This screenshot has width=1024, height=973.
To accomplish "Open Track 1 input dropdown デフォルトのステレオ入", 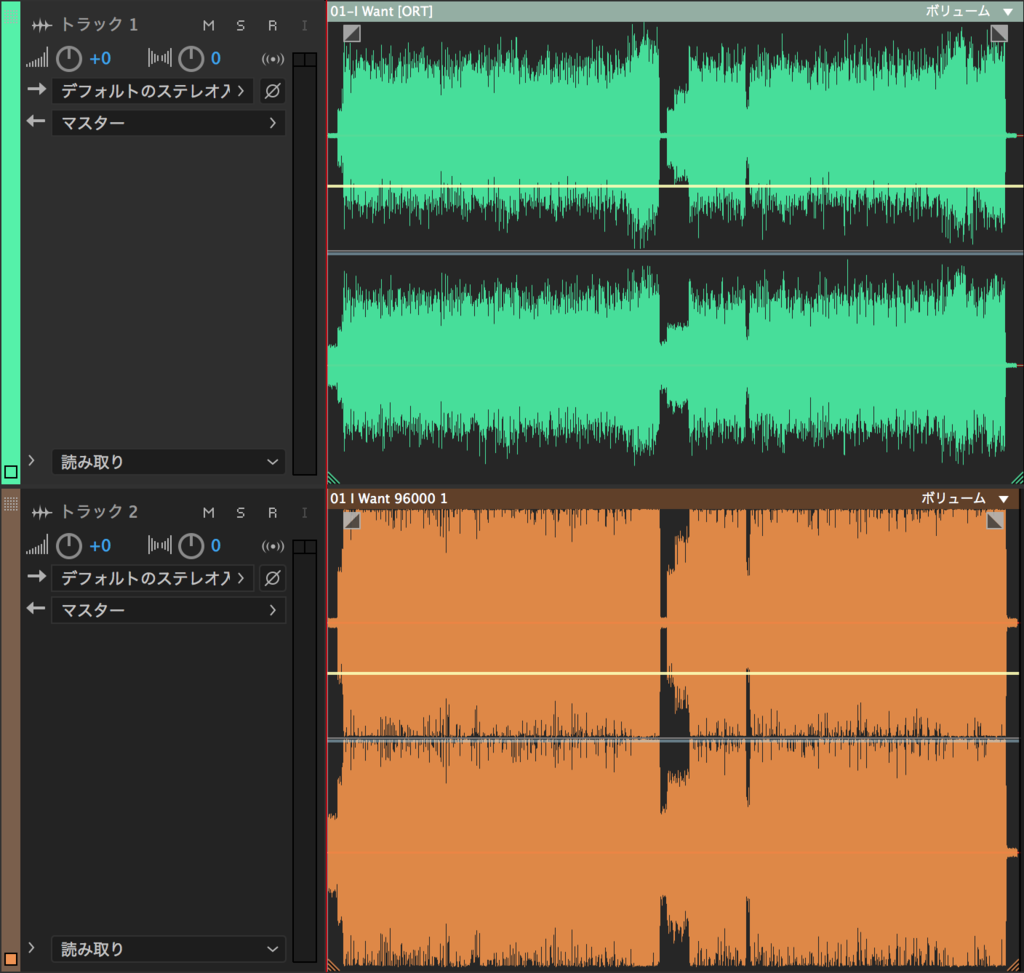I will [x=153, y=91].
